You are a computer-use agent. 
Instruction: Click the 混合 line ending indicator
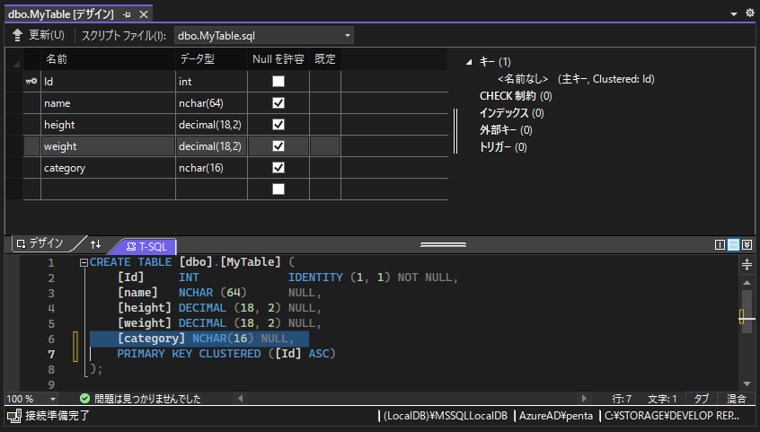(736, 399)
